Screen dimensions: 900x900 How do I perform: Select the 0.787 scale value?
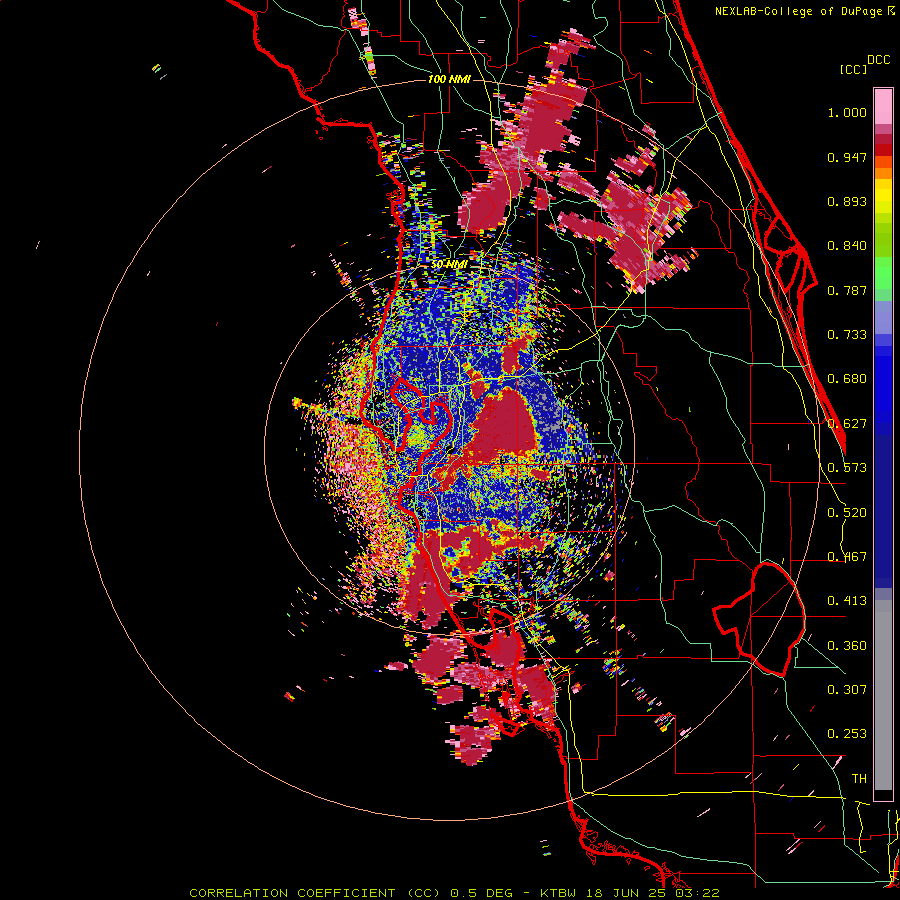[847, 290]
